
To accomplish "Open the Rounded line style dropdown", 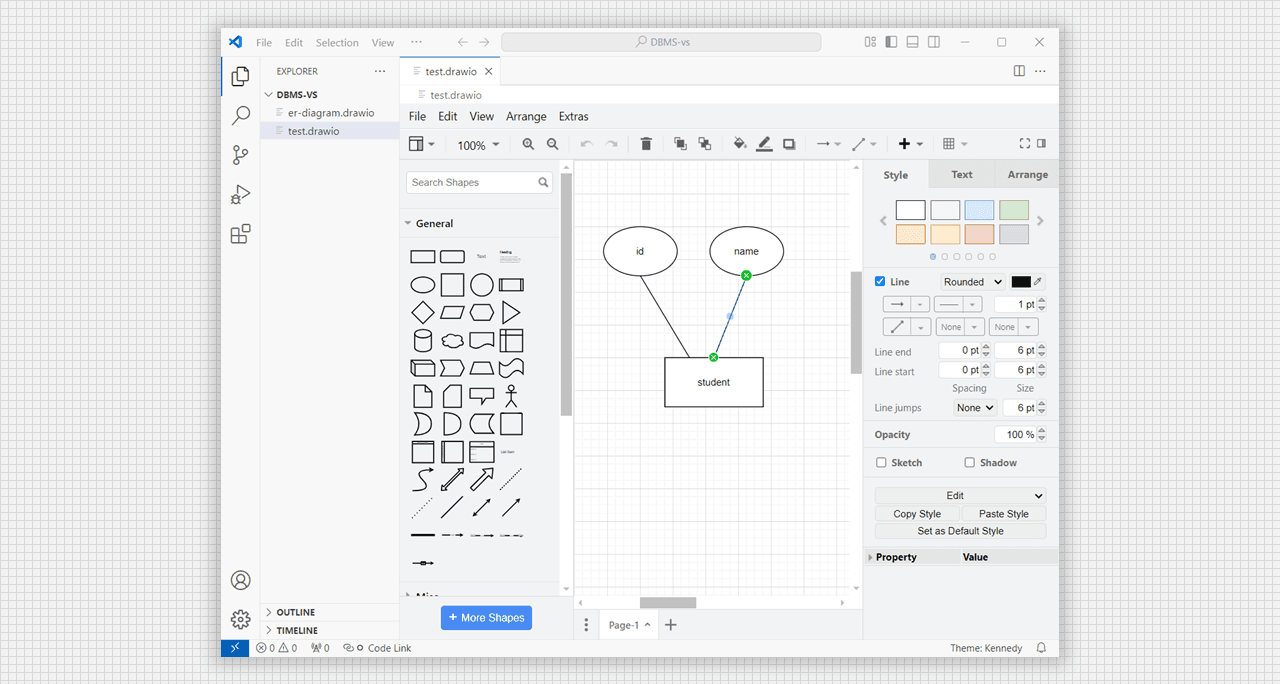I will coord(973,282).
